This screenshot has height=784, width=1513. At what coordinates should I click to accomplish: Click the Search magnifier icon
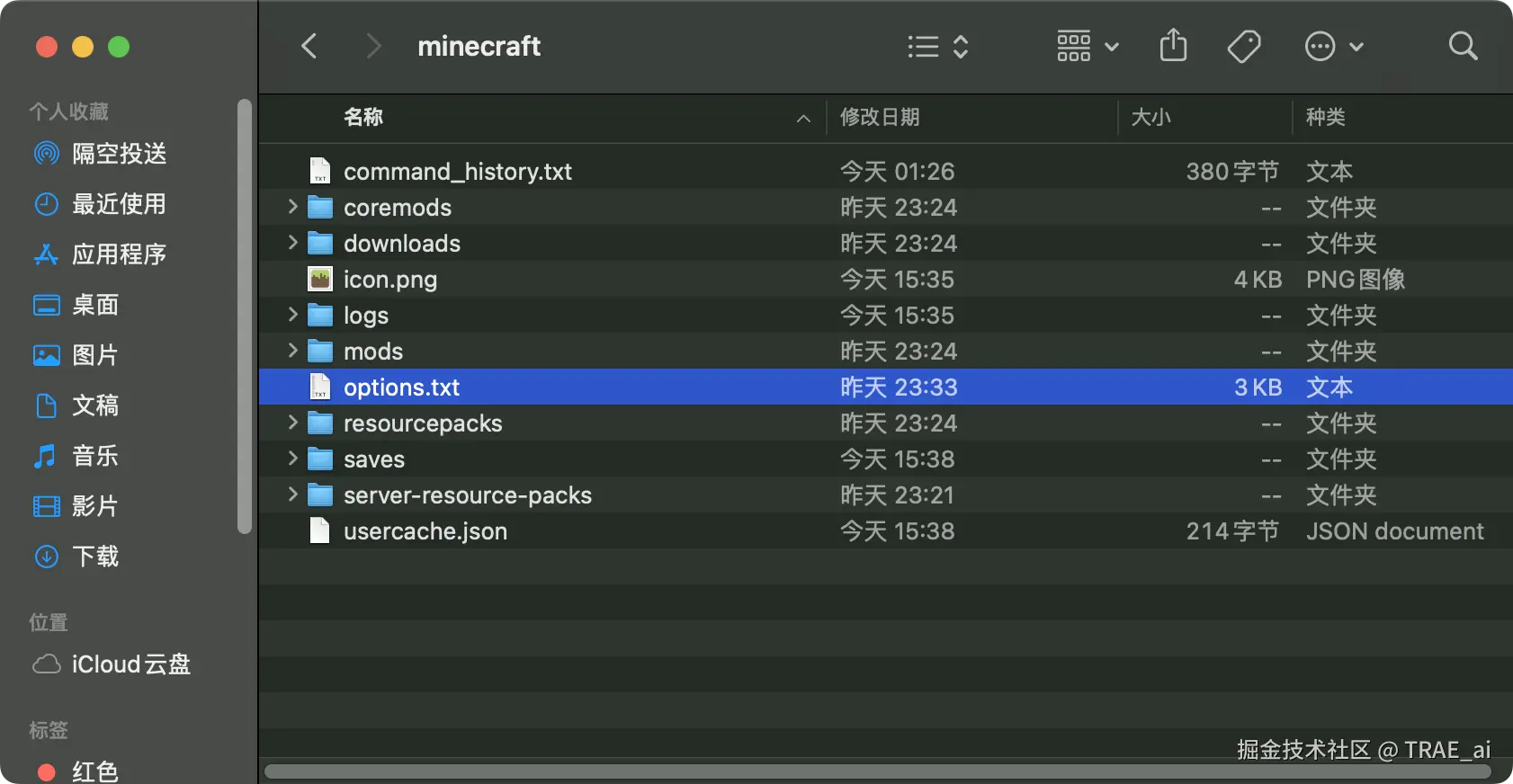[x=1463, y=46]
